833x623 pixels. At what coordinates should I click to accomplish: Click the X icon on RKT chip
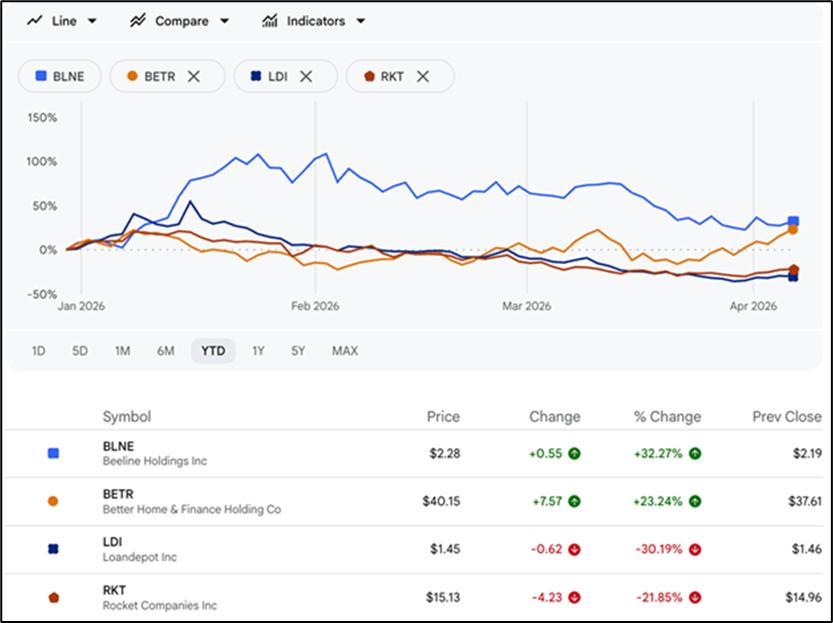coord(422,76)
